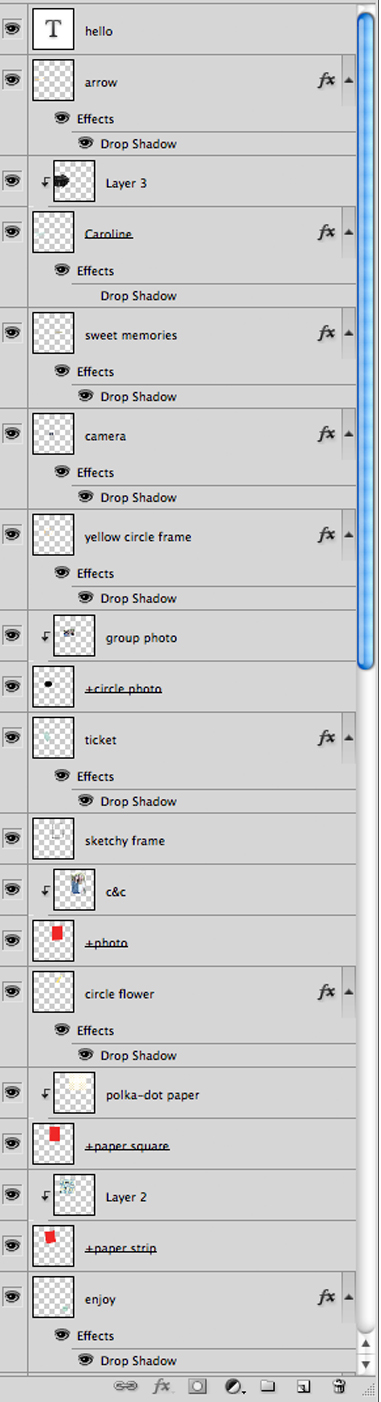381x1402 pixels.
Task: Collapse effects on the circle flower layer
Action: click(x=348, y=993)
